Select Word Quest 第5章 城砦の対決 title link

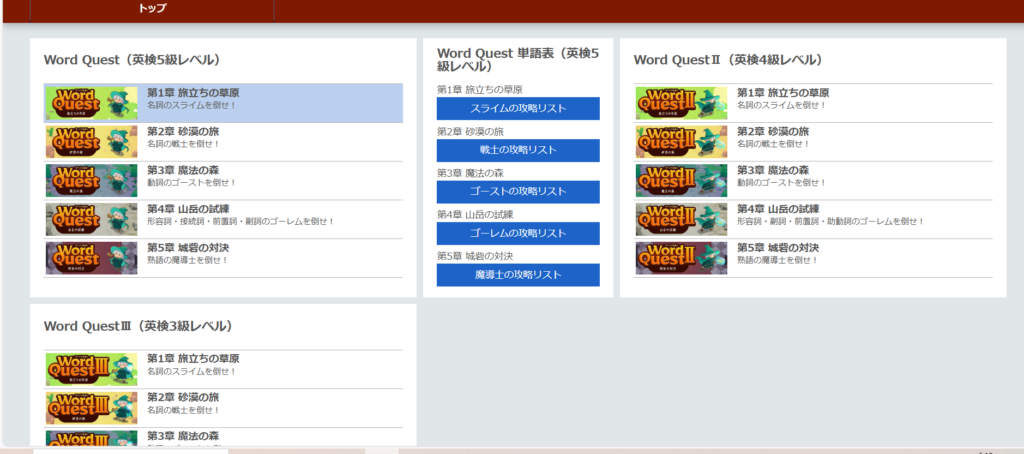pos(188,248)
